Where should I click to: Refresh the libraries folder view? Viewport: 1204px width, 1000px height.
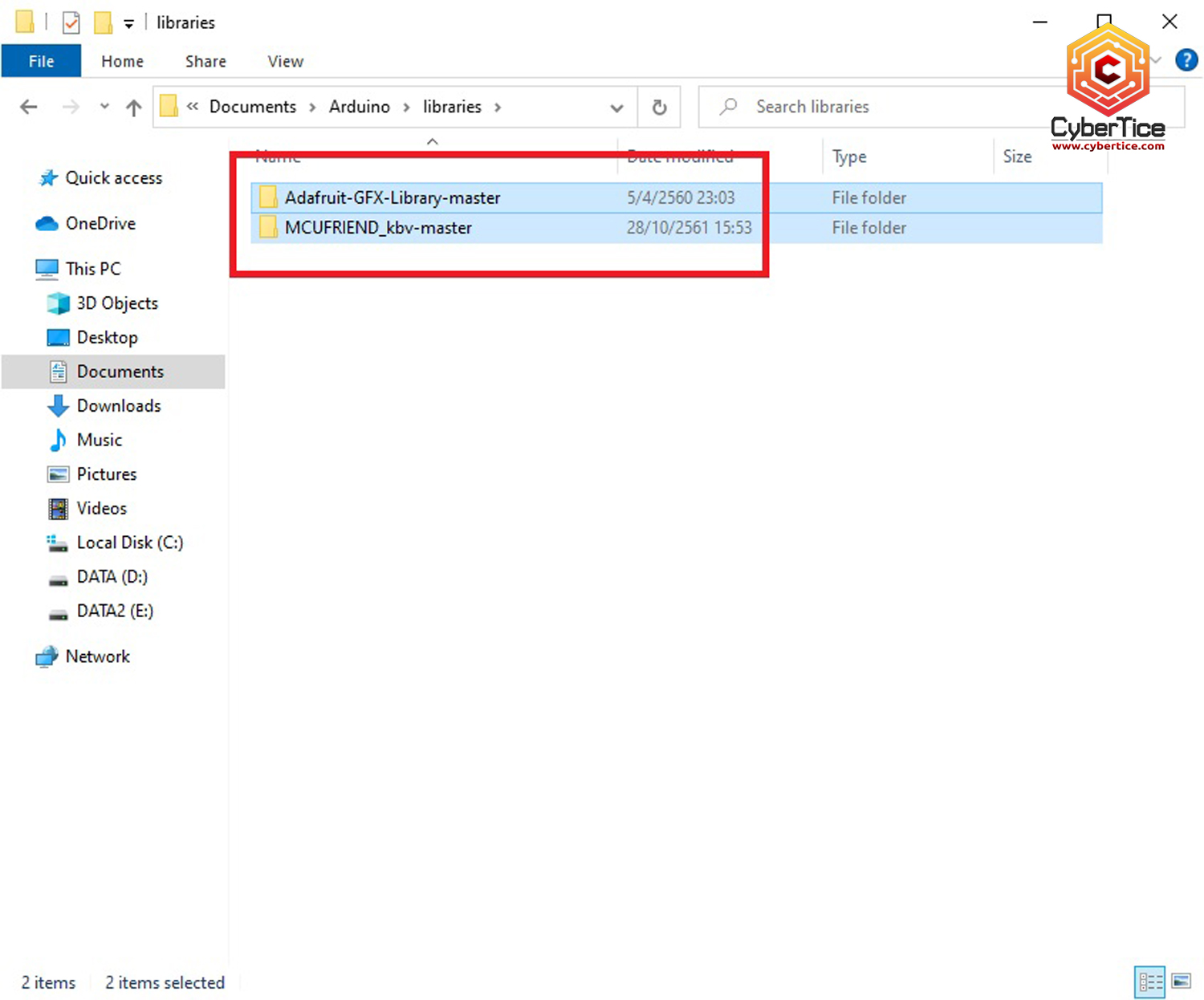[x=659, y=107]
